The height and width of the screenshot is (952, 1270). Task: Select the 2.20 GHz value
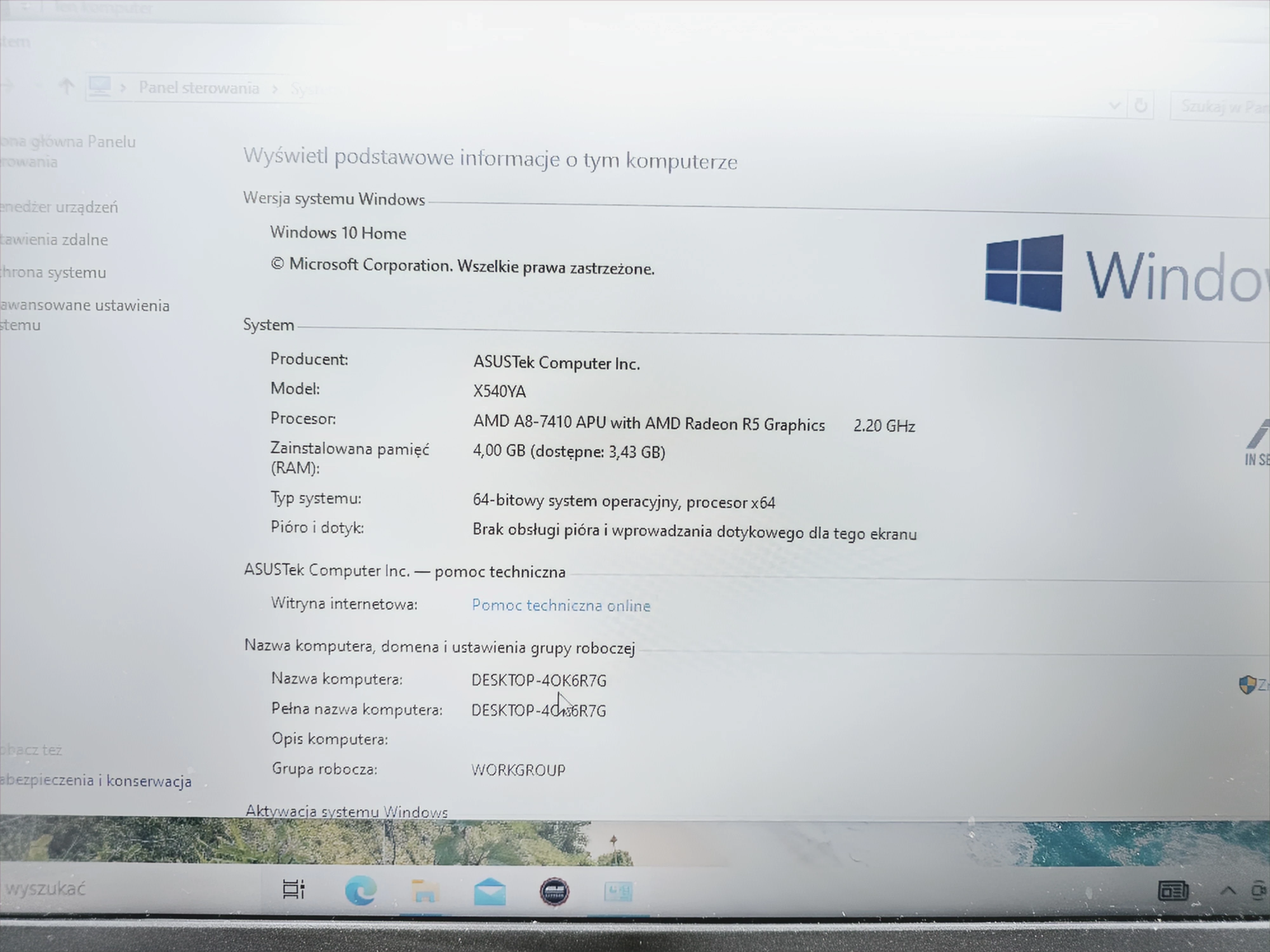[x=884, y=426]
